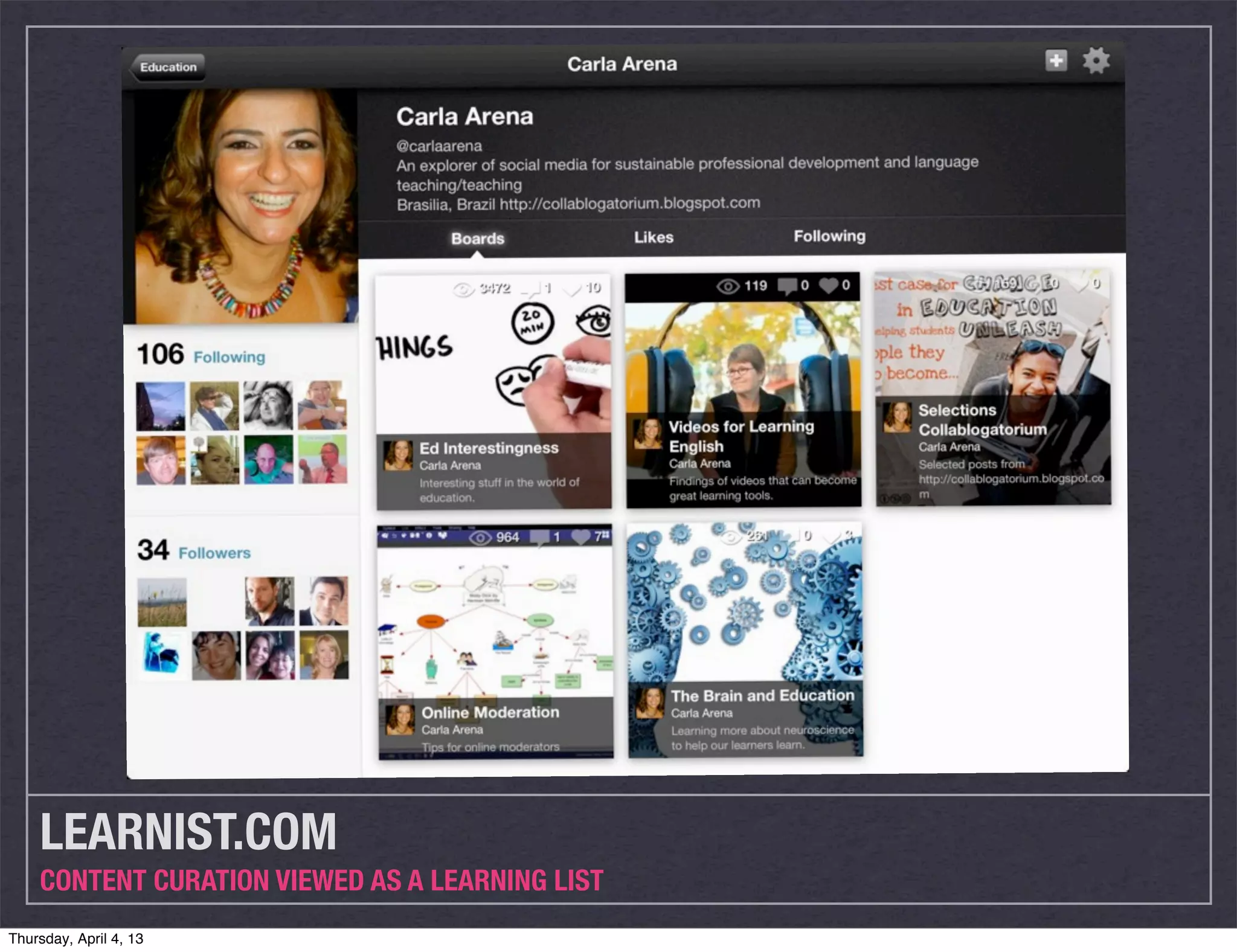Like the Ed Interestingness board heart icon
Image resolution: width=1237 pixels, height=952 pixels.
tap(571, 289)
